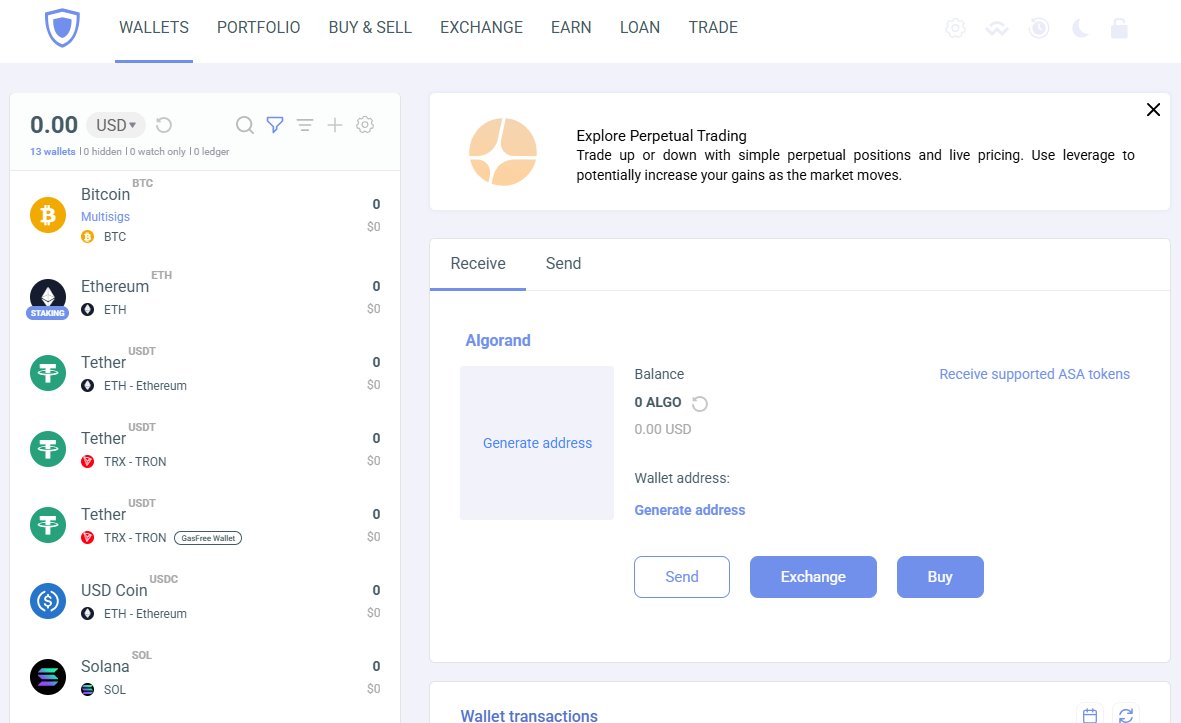Click Algorand wallet title

pos(498,340)
